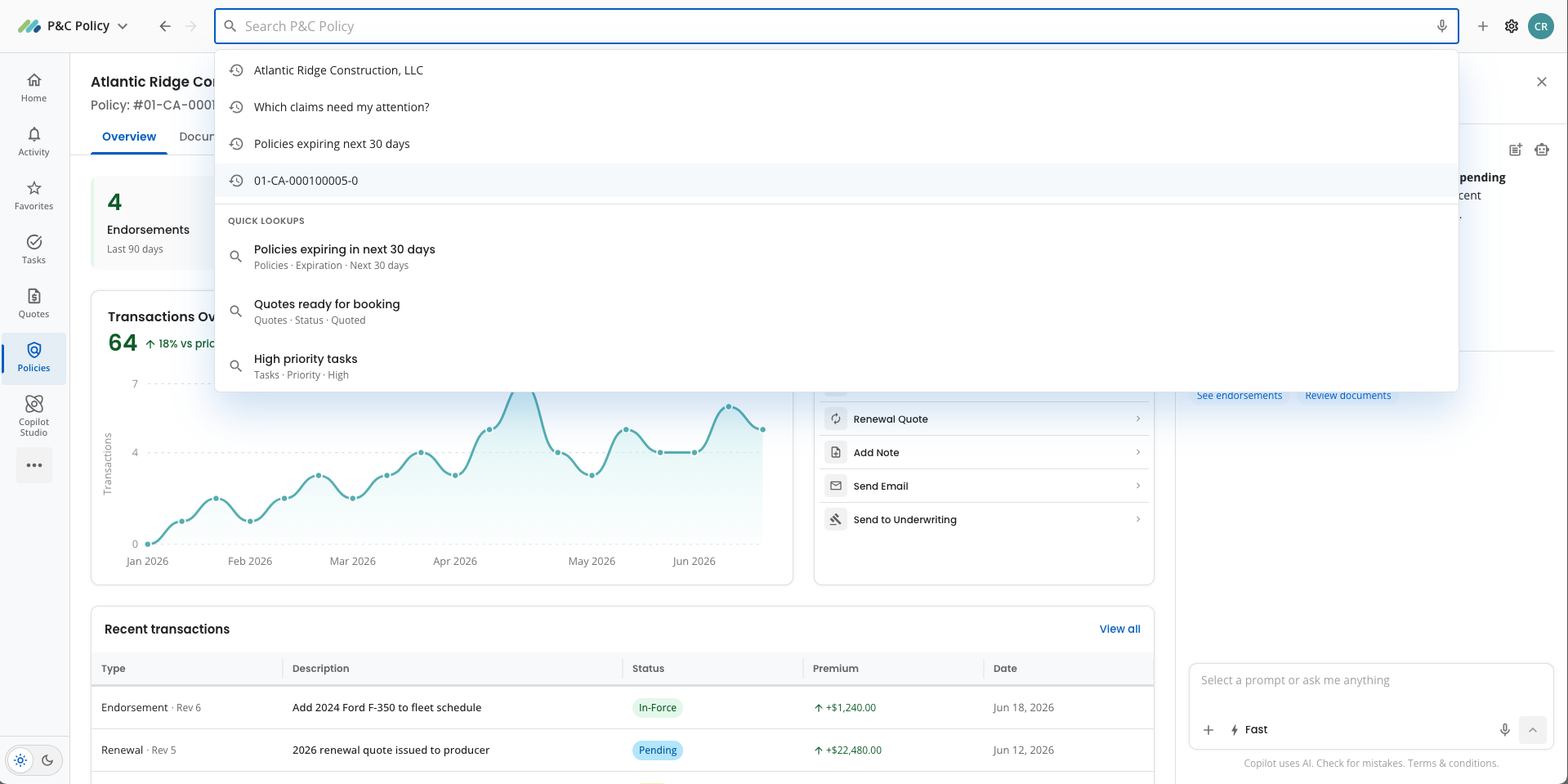Open Favorites star in sidebar

[34, 195]
